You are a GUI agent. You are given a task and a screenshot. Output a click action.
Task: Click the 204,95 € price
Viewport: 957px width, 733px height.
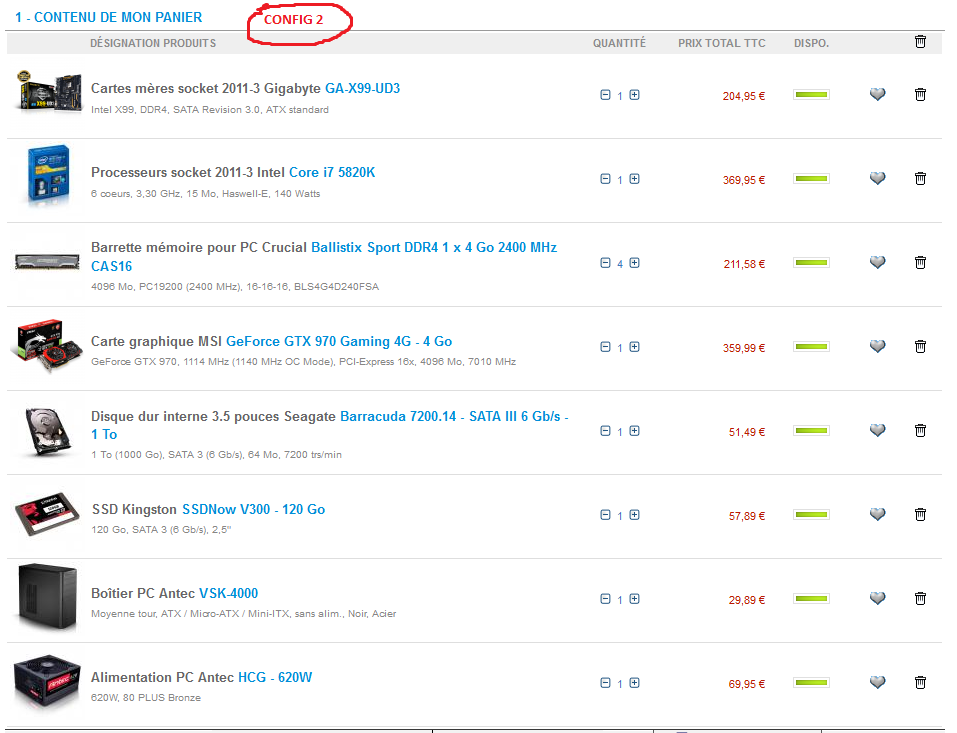pyautogui.click(x=743, y=96)
